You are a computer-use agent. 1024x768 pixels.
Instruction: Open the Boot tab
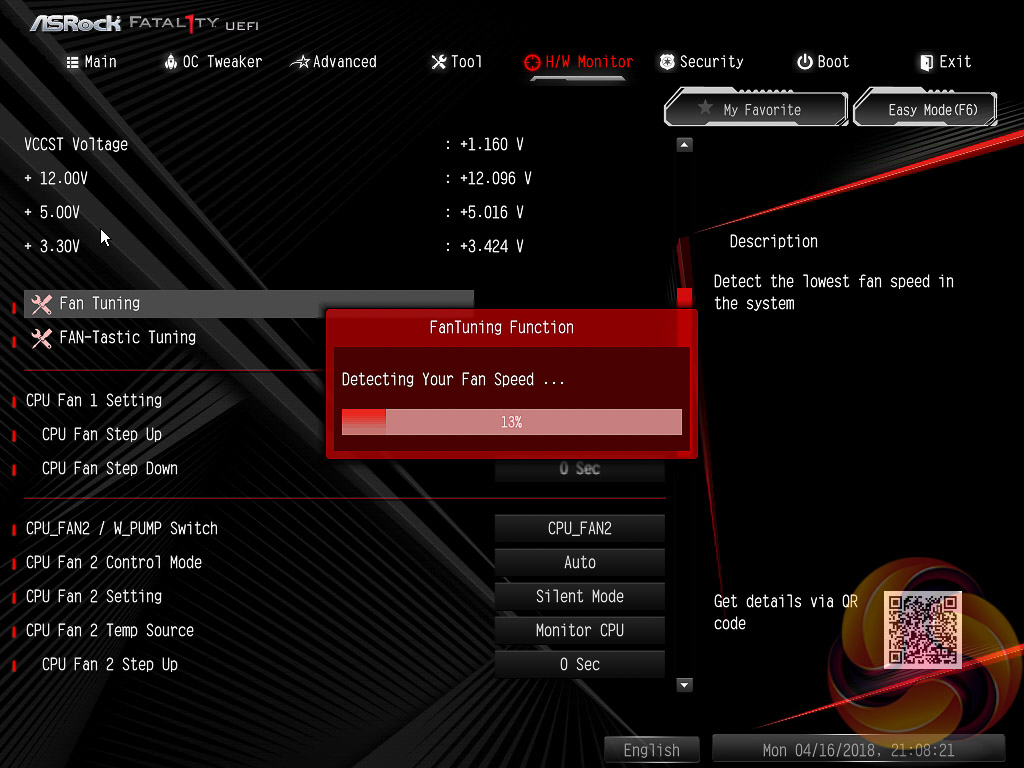click(x=823, y=62)
